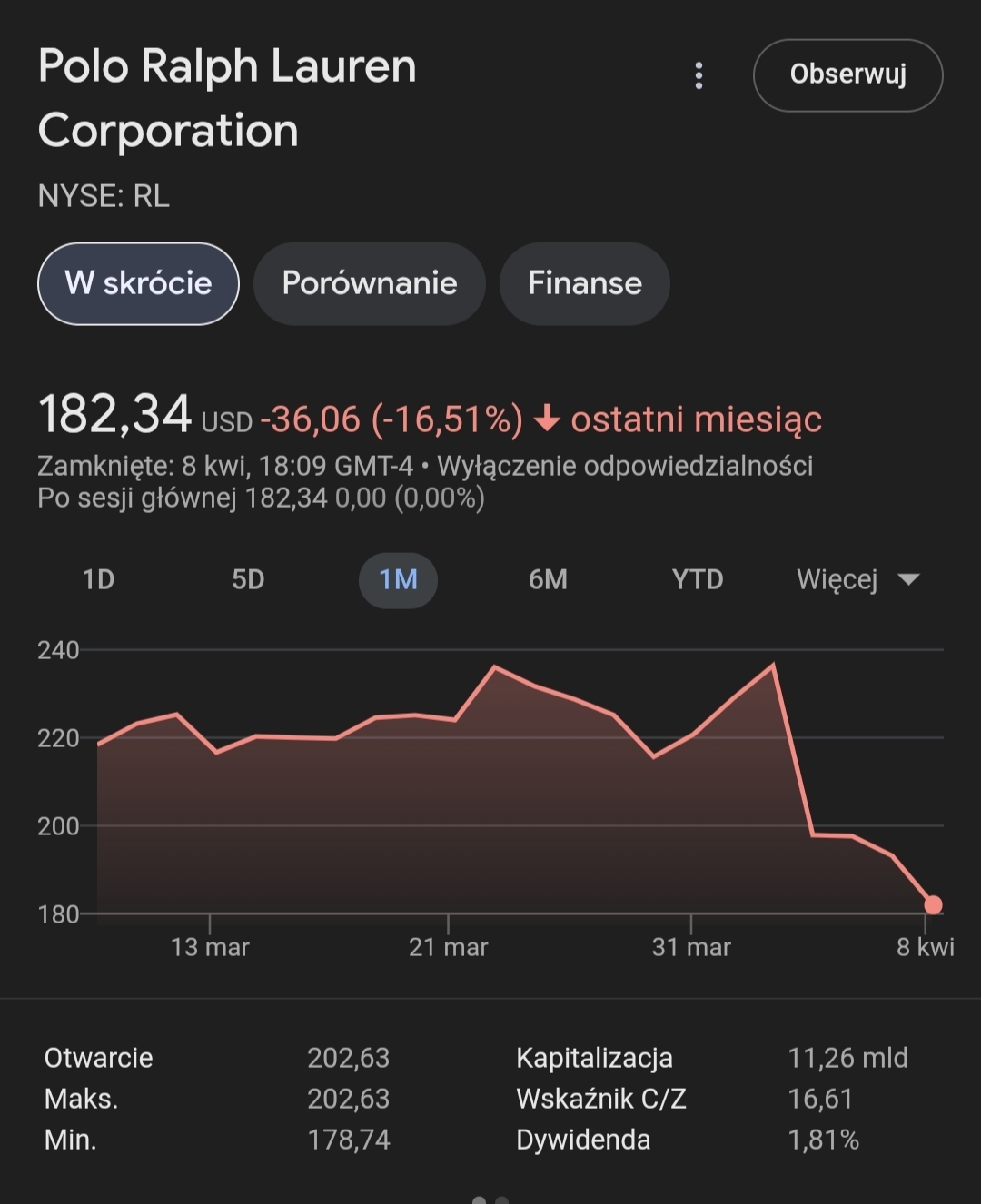Select the W skrócie tab
The width and height of the screenshot is (981, 1204).
(x=138, y=283)
